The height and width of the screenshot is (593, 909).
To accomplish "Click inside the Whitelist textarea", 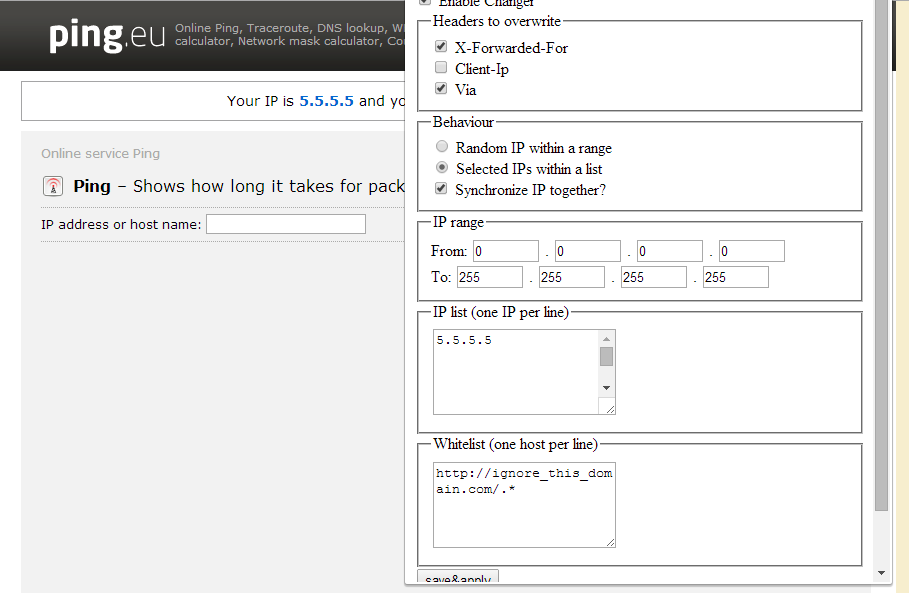I will click(x=524, y=505).
